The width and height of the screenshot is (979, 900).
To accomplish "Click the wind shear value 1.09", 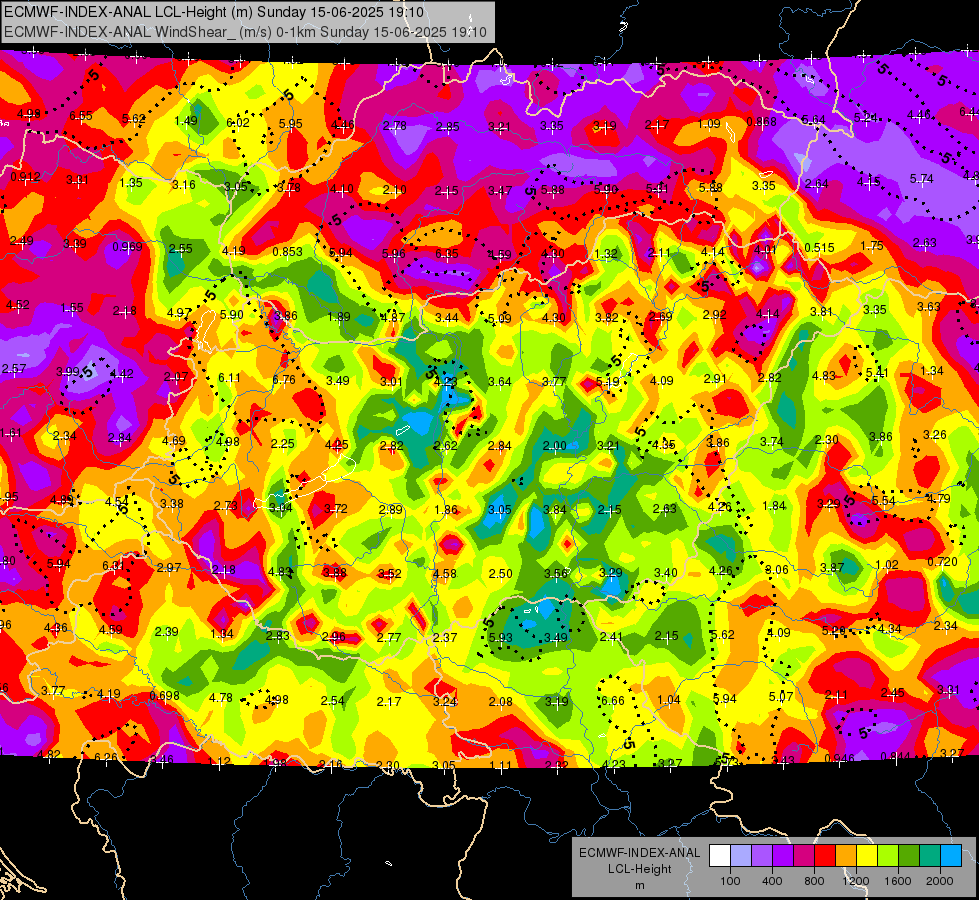I will point(709,124).
